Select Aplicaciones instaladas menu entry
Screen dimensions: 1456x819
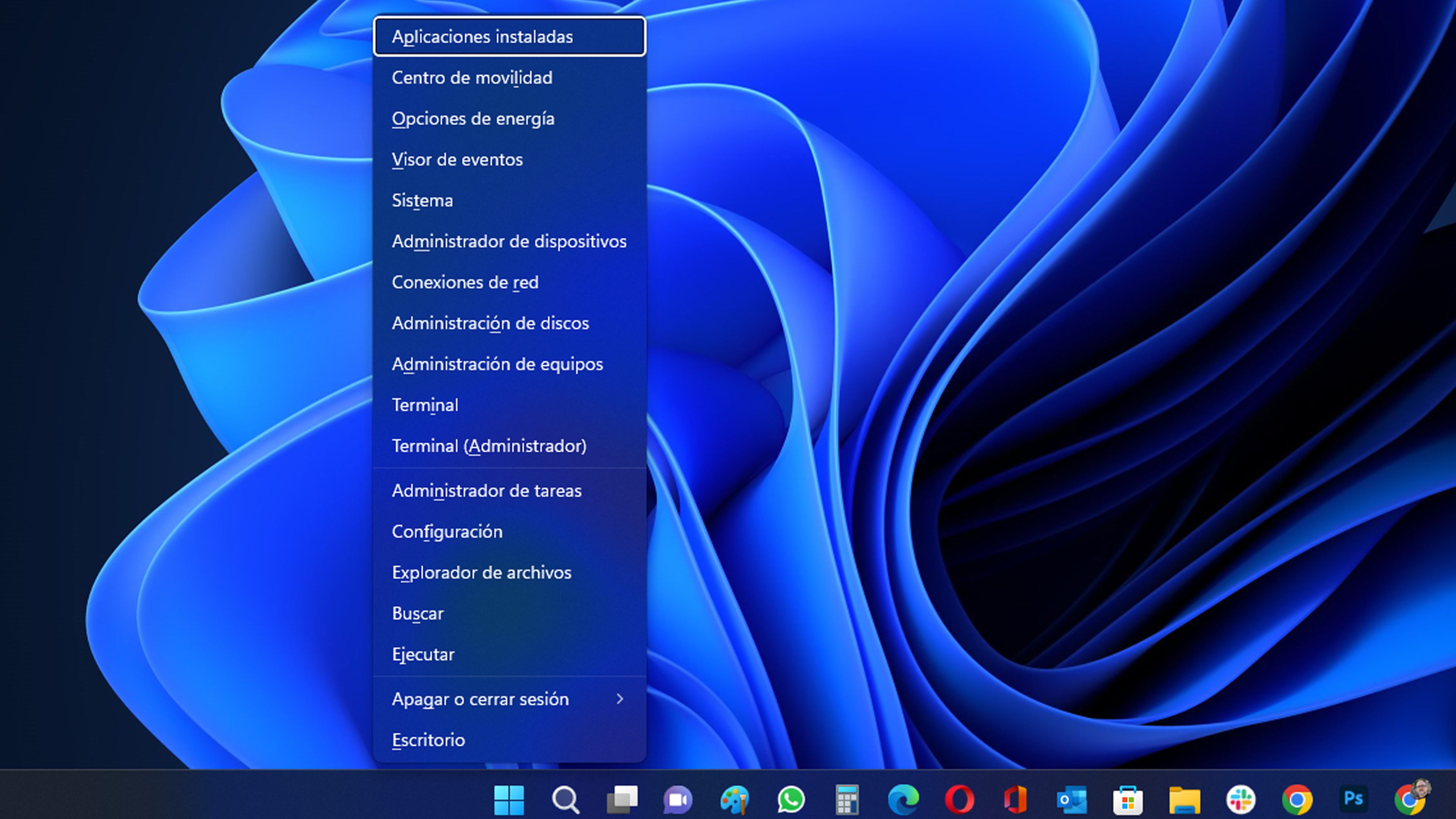click(x=509, y=37)
